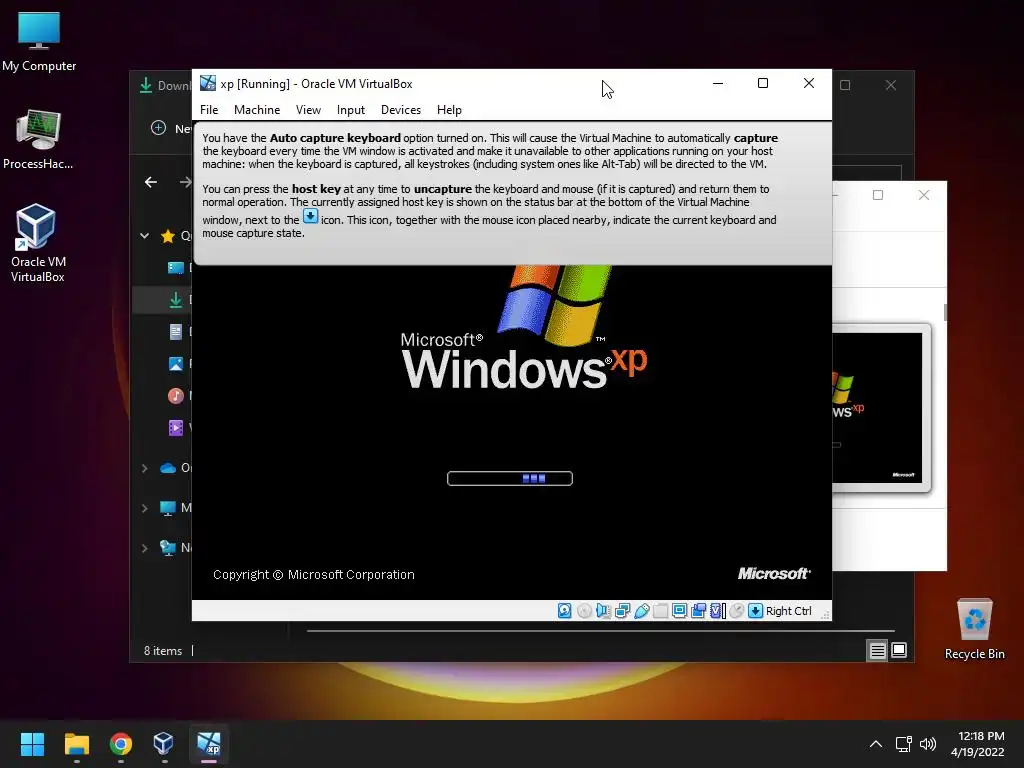Open the clock showing 12:18 PM

pyautogui.click(x=978, y=744)
